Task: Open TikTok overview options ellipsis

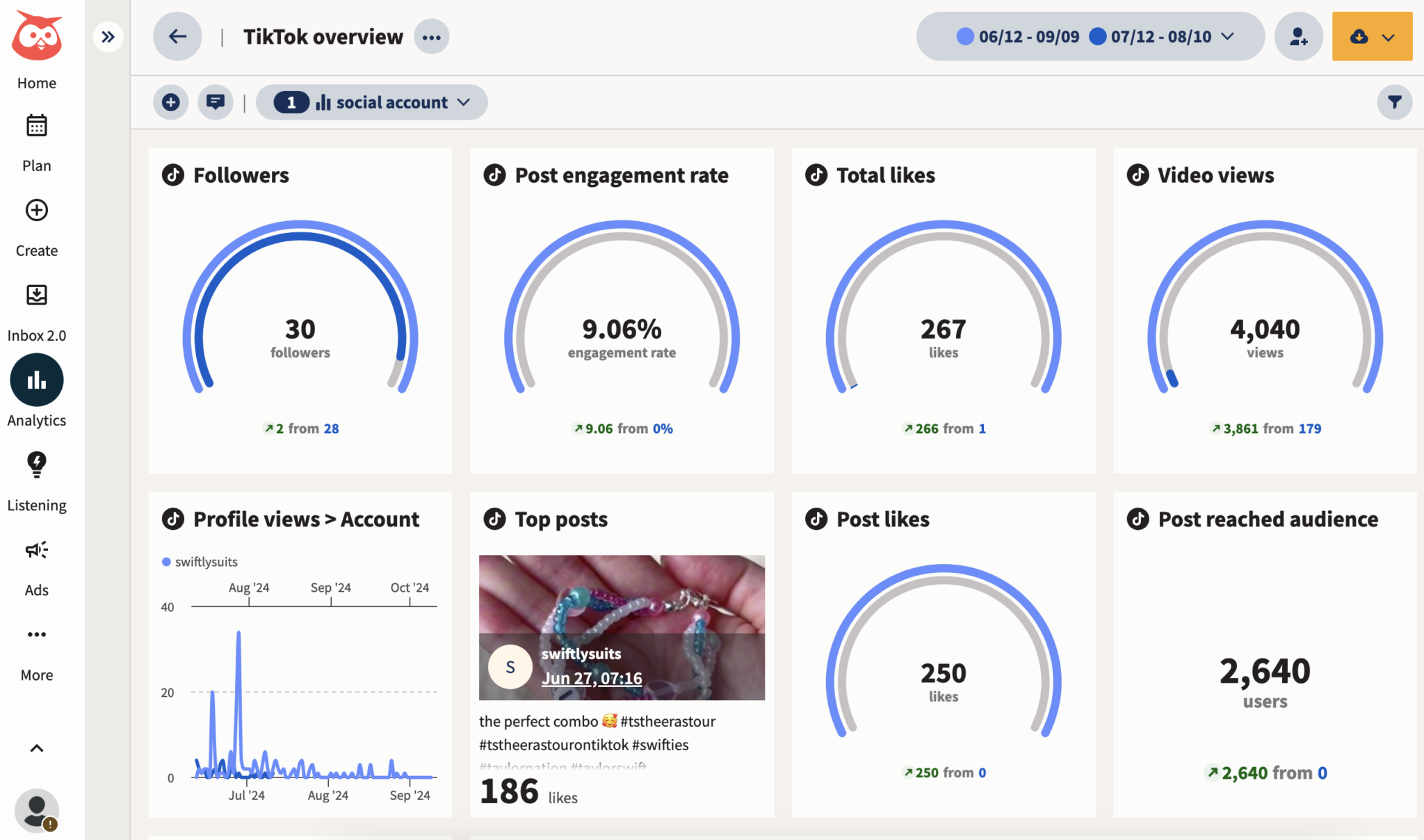Action: pos(431,37)
